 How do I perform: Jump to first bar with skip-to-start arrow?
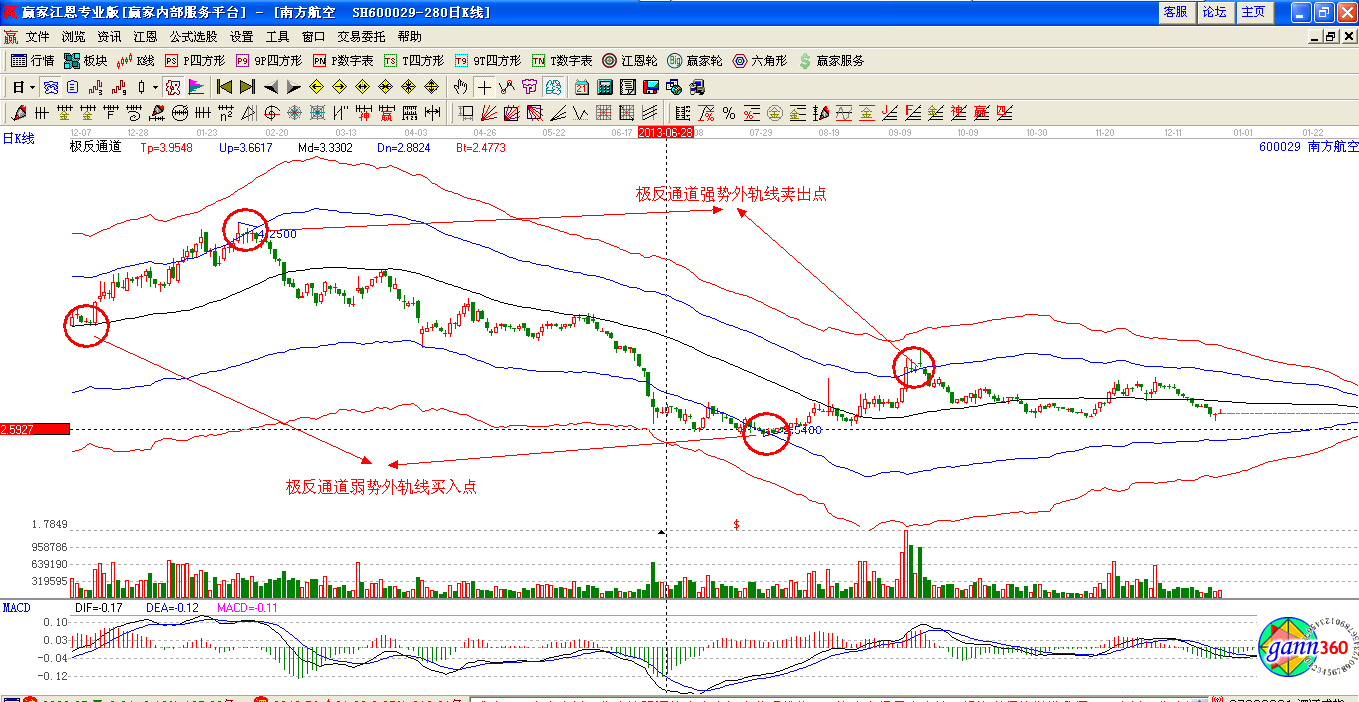(225, 87)
